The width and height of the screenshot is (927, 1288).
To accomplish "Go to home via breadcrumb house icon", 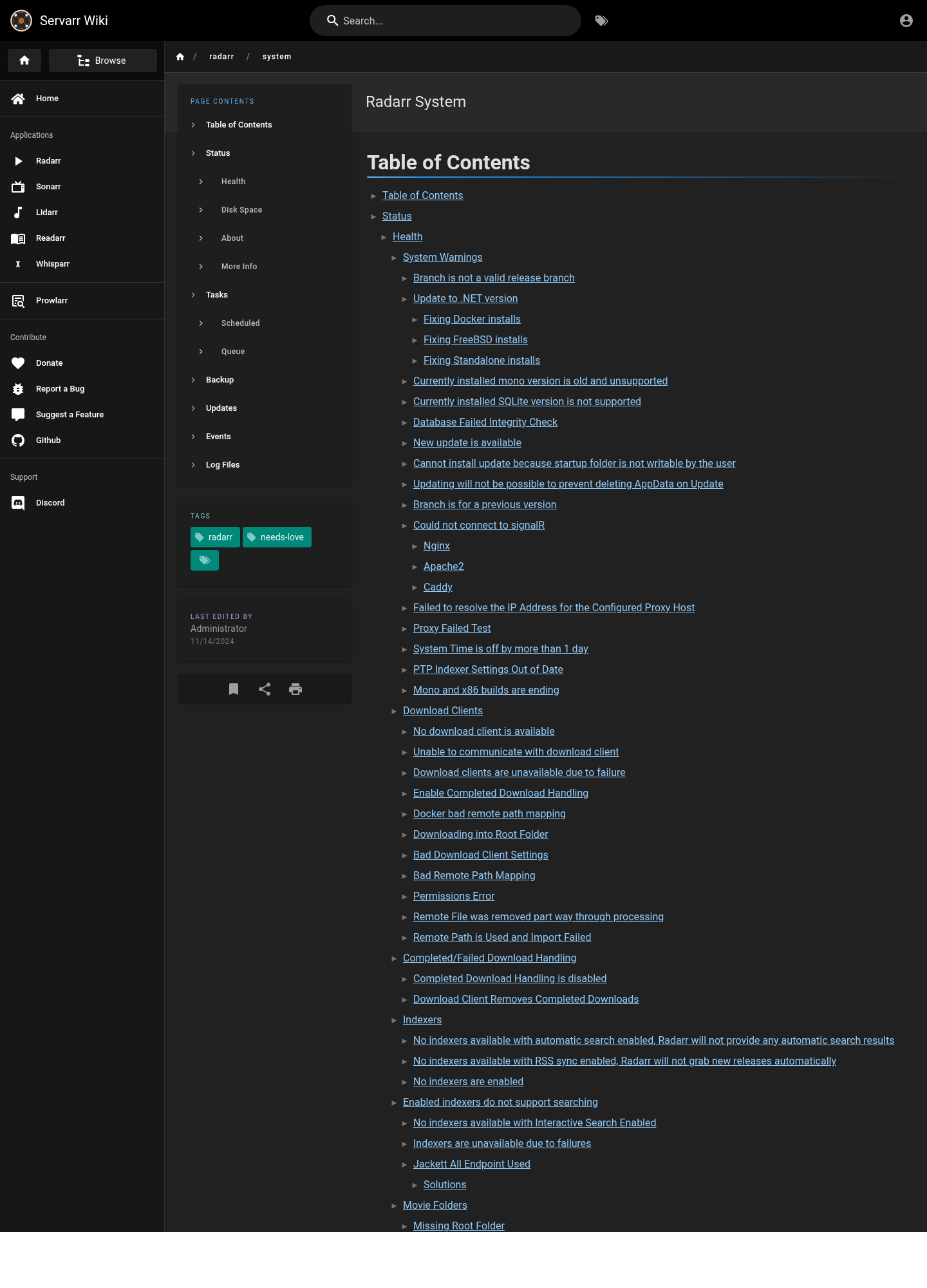I will tap(180, 57).
